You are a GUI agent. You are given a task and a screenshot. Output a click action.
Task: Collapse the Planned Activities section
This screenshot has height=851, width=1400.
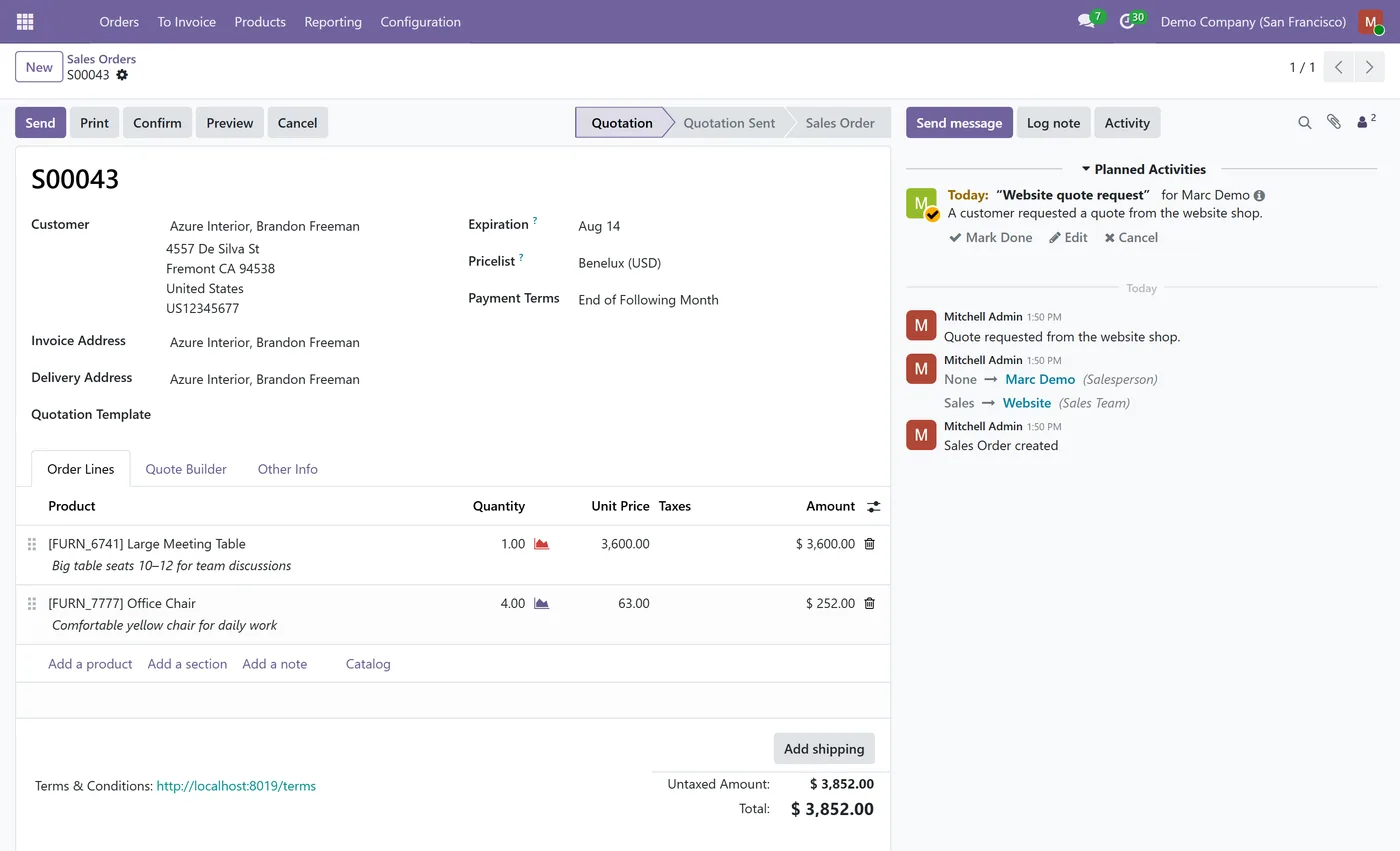[x=1143, y=169]
